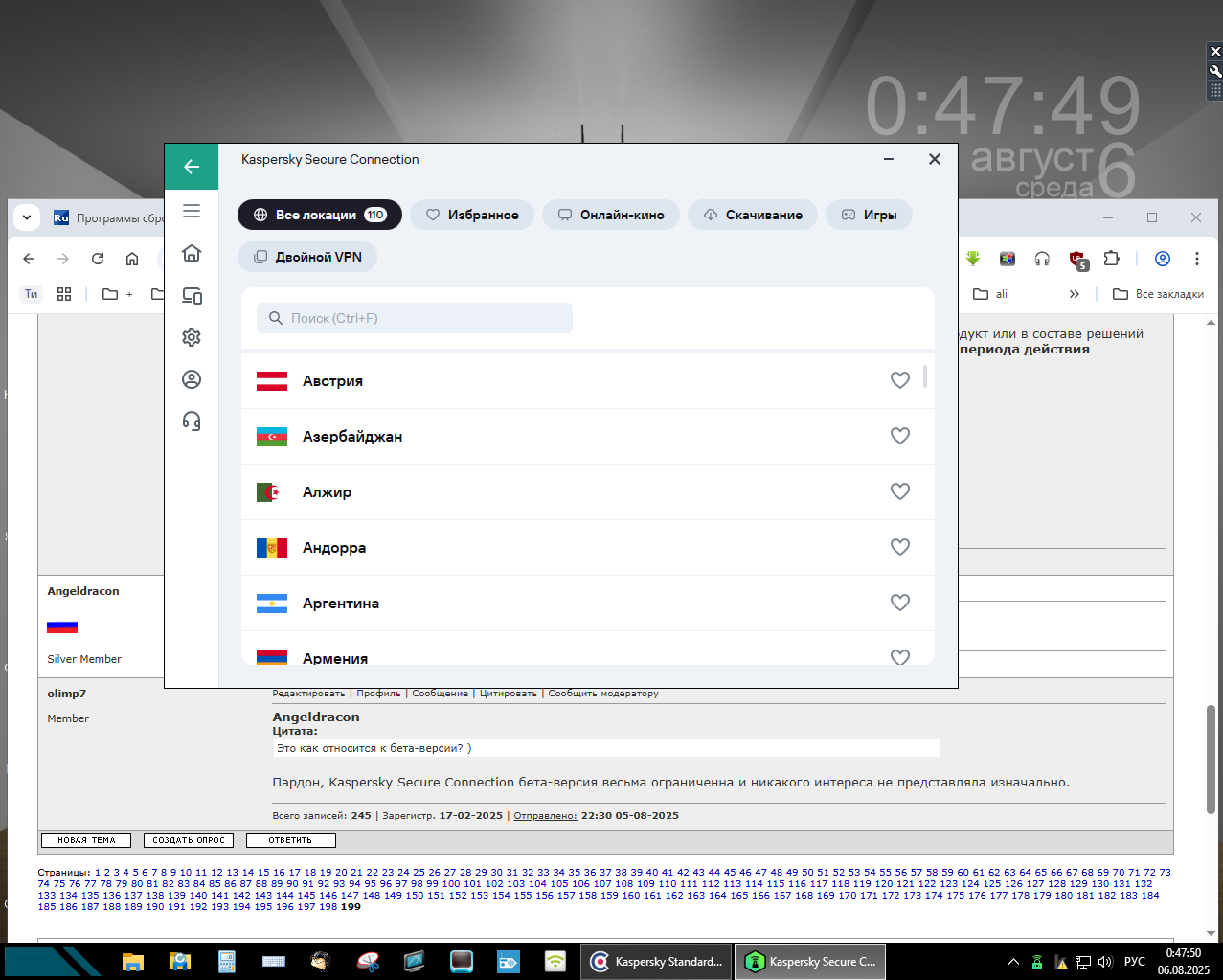Select the Двойной VPN filter tab

307,257
